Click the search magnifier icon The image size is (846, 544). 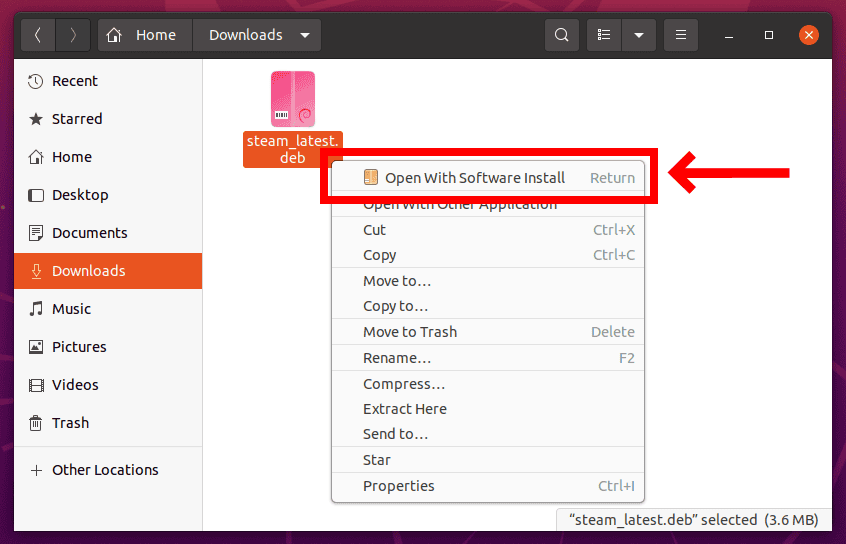pyautogui.click(x=562, y=35)
